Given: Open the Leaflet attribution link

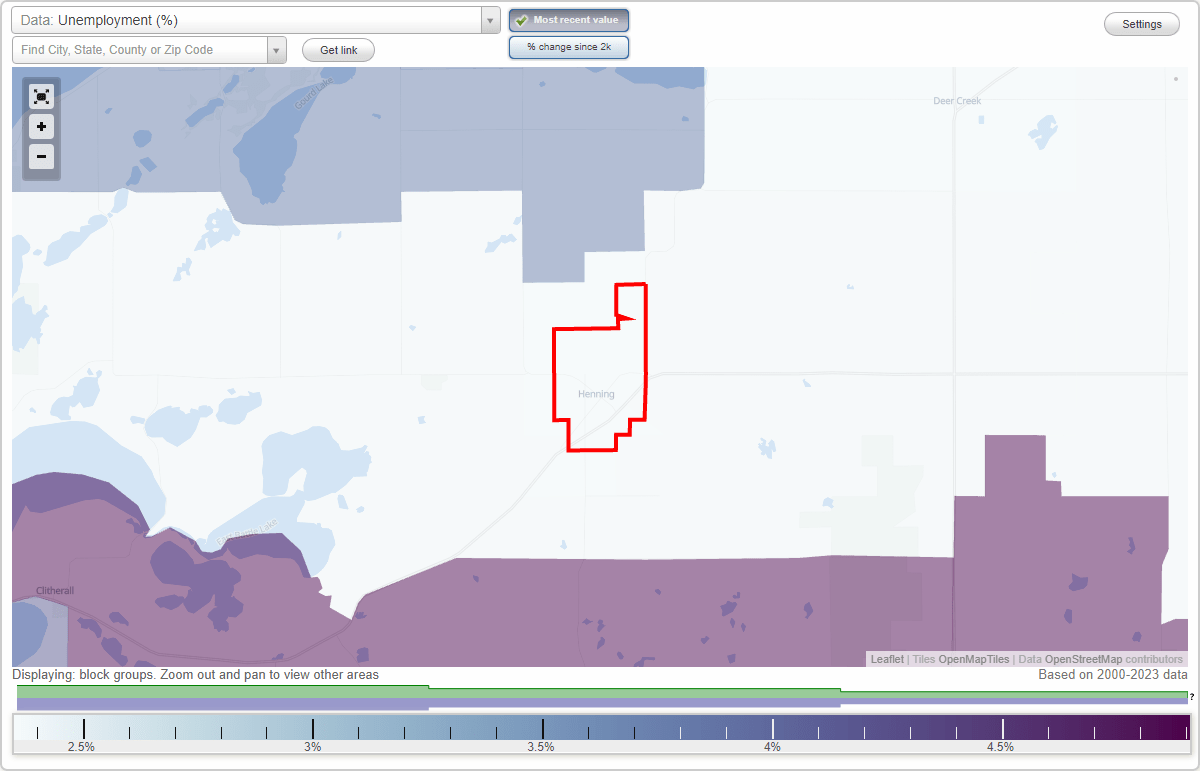Looking at the screenshot, I should [887, 659].
